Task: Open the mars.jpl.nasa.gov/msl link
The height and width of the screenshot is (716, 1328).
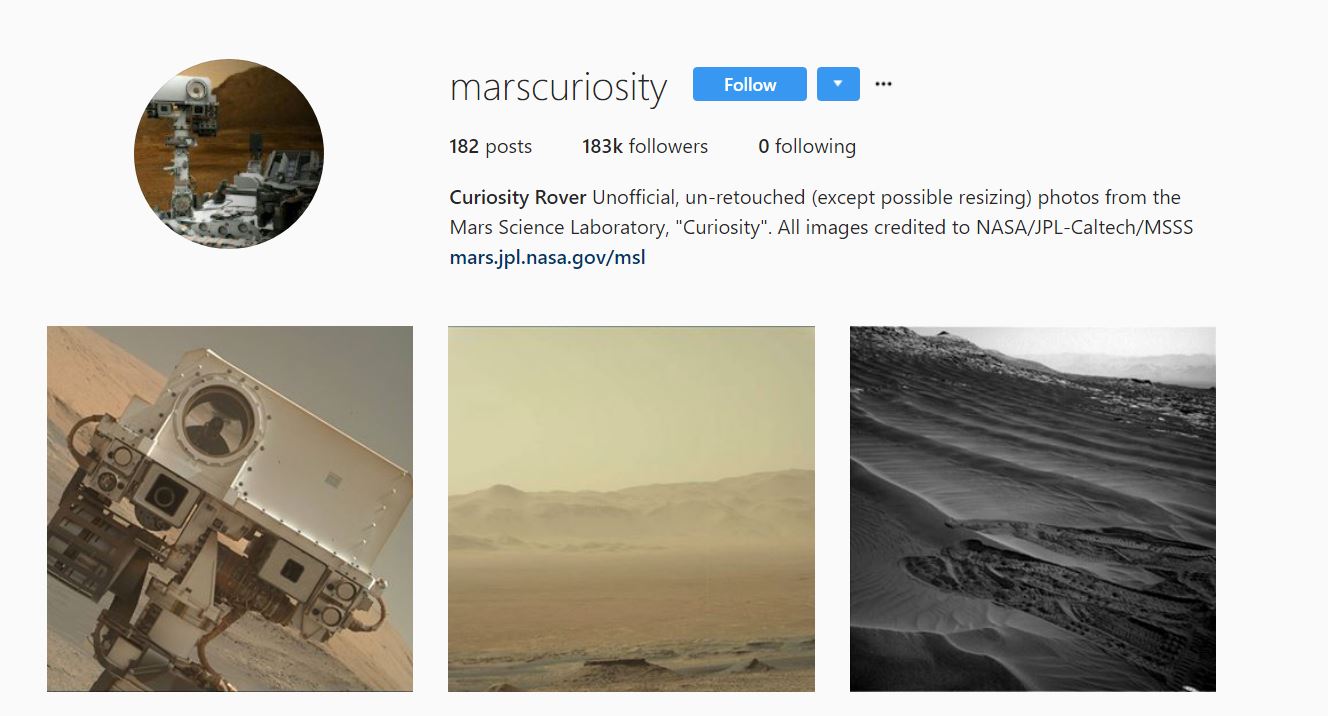Action: point(548,257)
